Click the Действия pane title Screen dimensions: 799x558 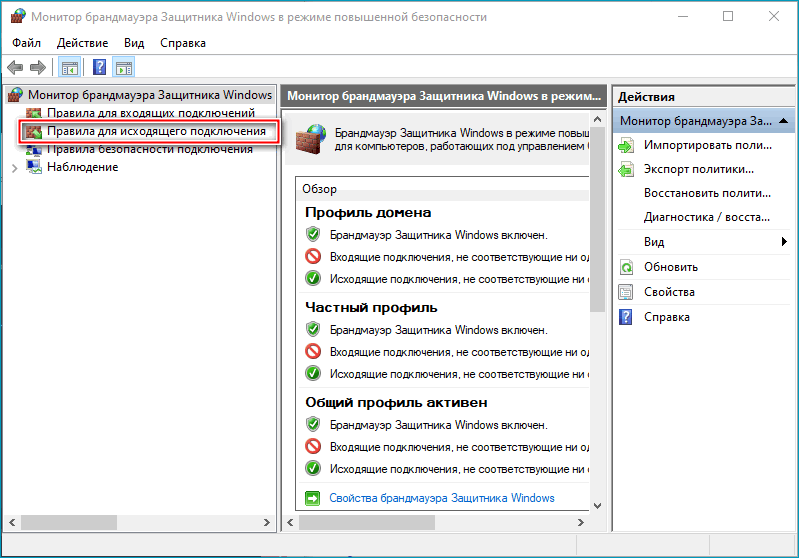pos(646,97)
